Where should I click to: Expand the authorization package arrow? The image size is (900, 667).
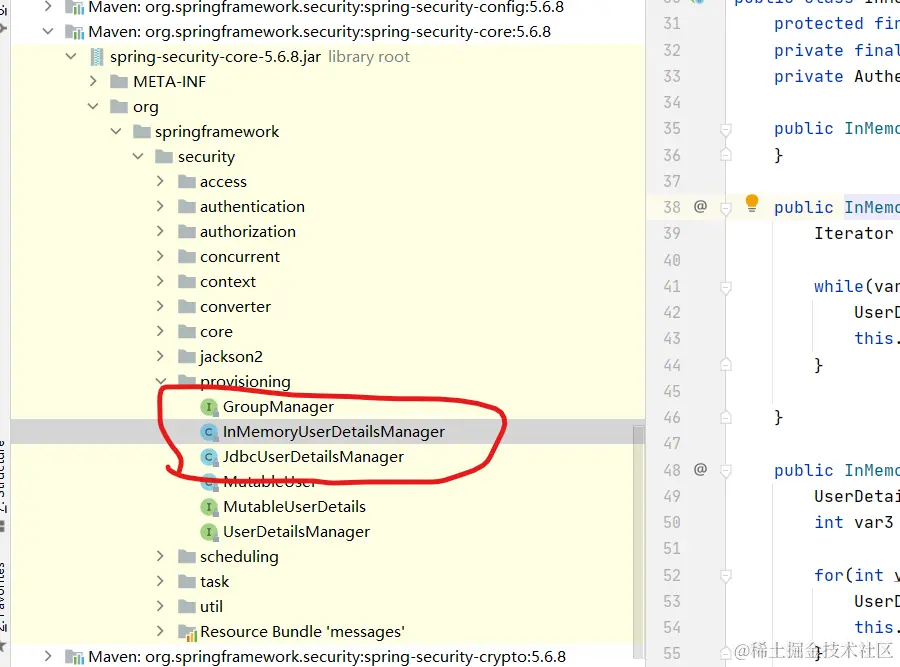(160, 231)
